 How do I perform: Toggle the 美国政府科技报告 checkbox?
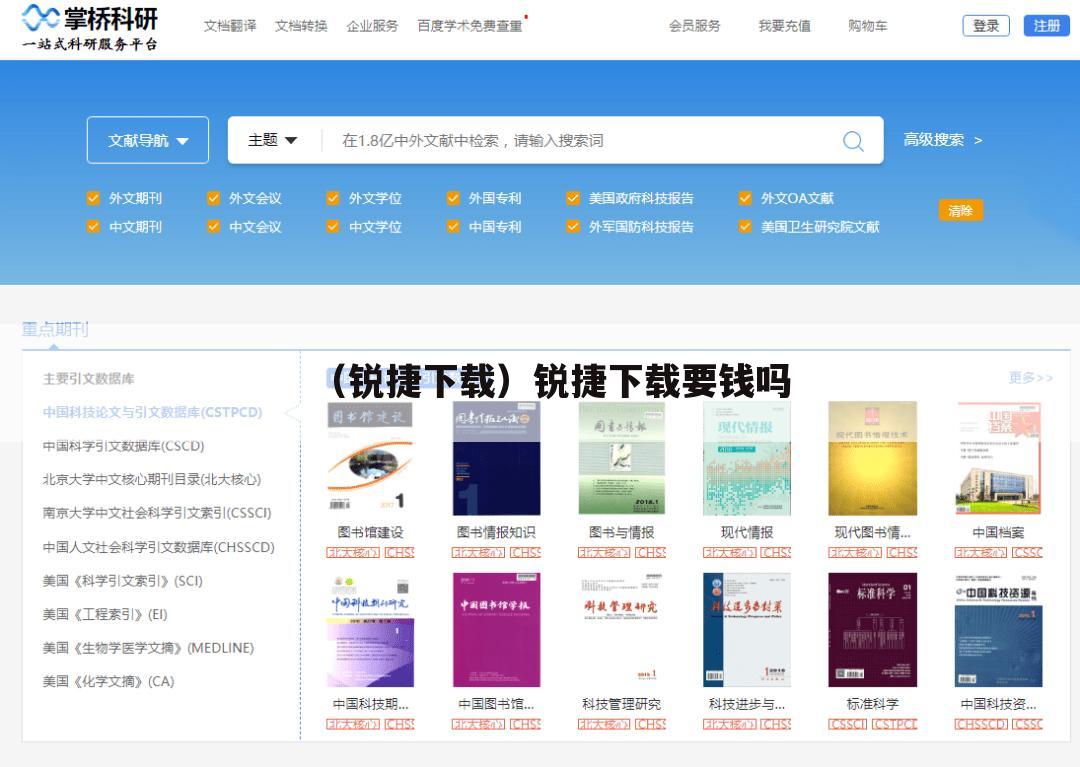click(573, 198)
